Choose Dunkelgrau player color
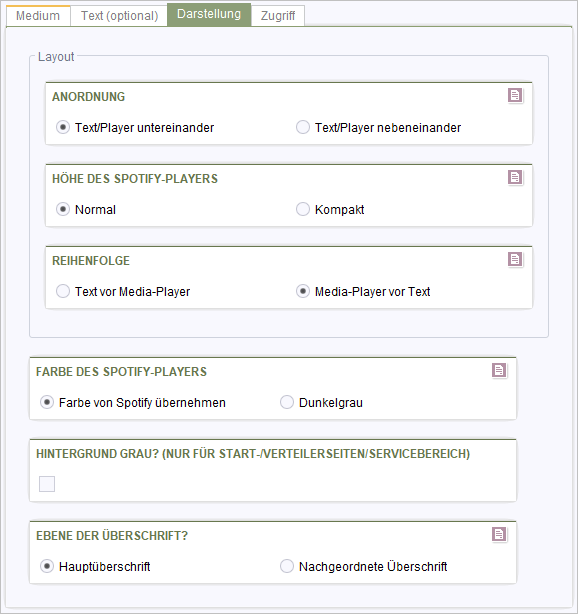Screen dimensions: 578x614 coord(287,402)
